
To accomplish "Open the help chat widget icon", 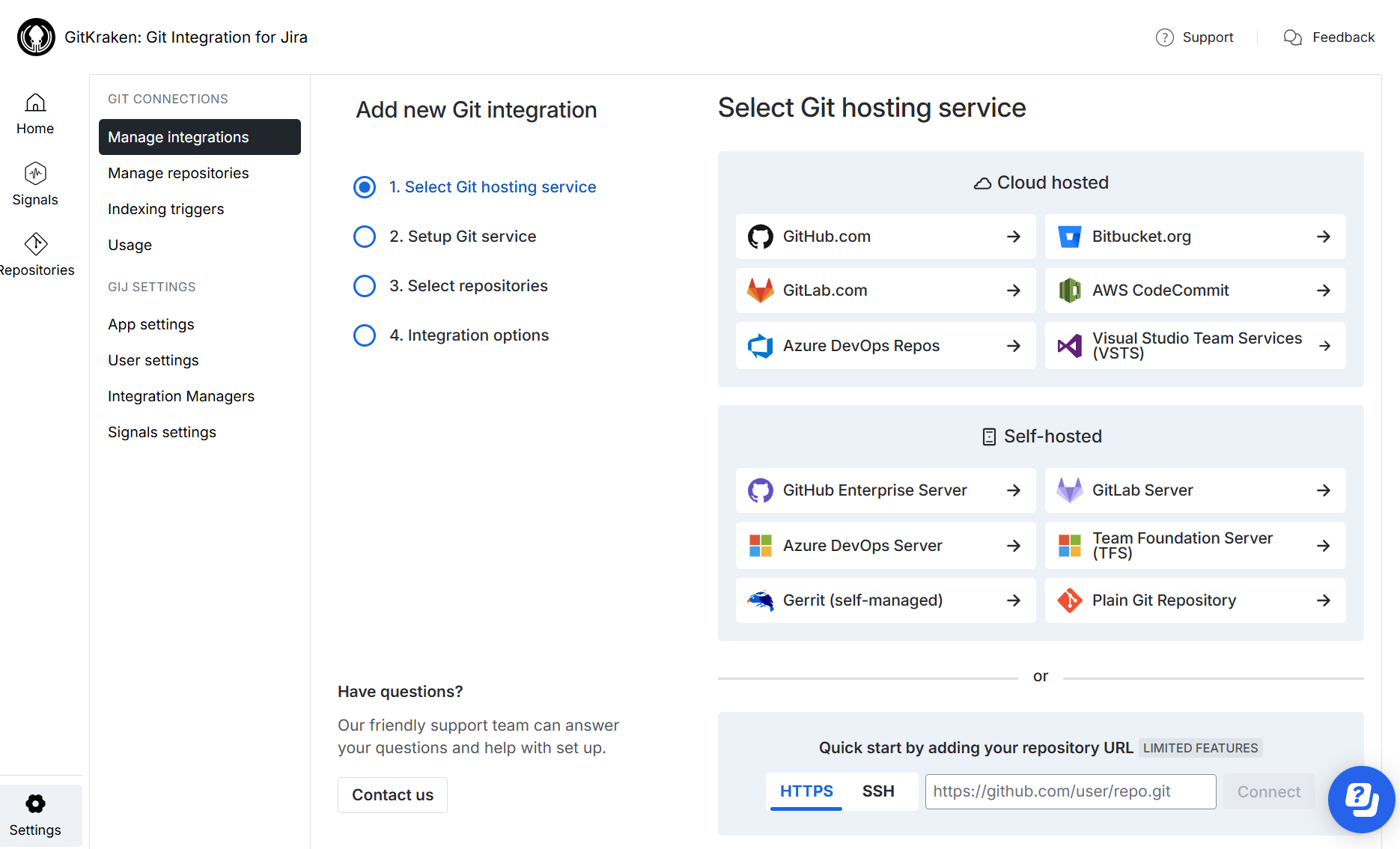I will pos(1361,799).
